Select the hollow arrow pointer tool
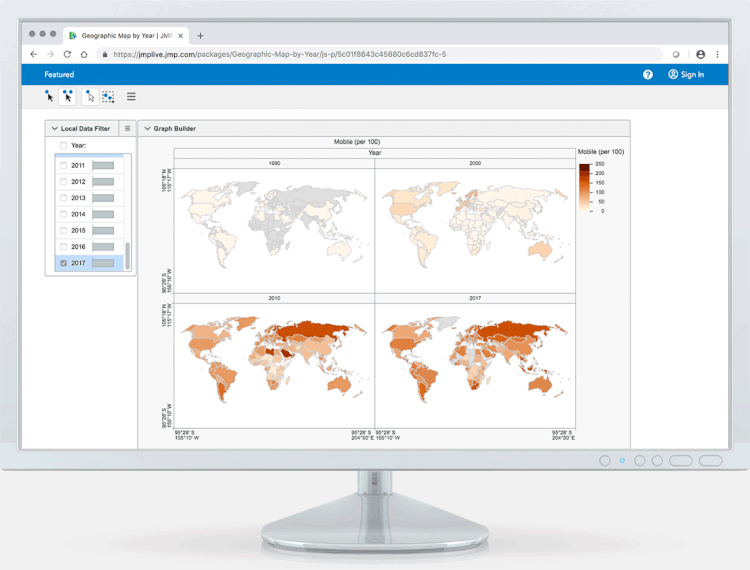 90,97
